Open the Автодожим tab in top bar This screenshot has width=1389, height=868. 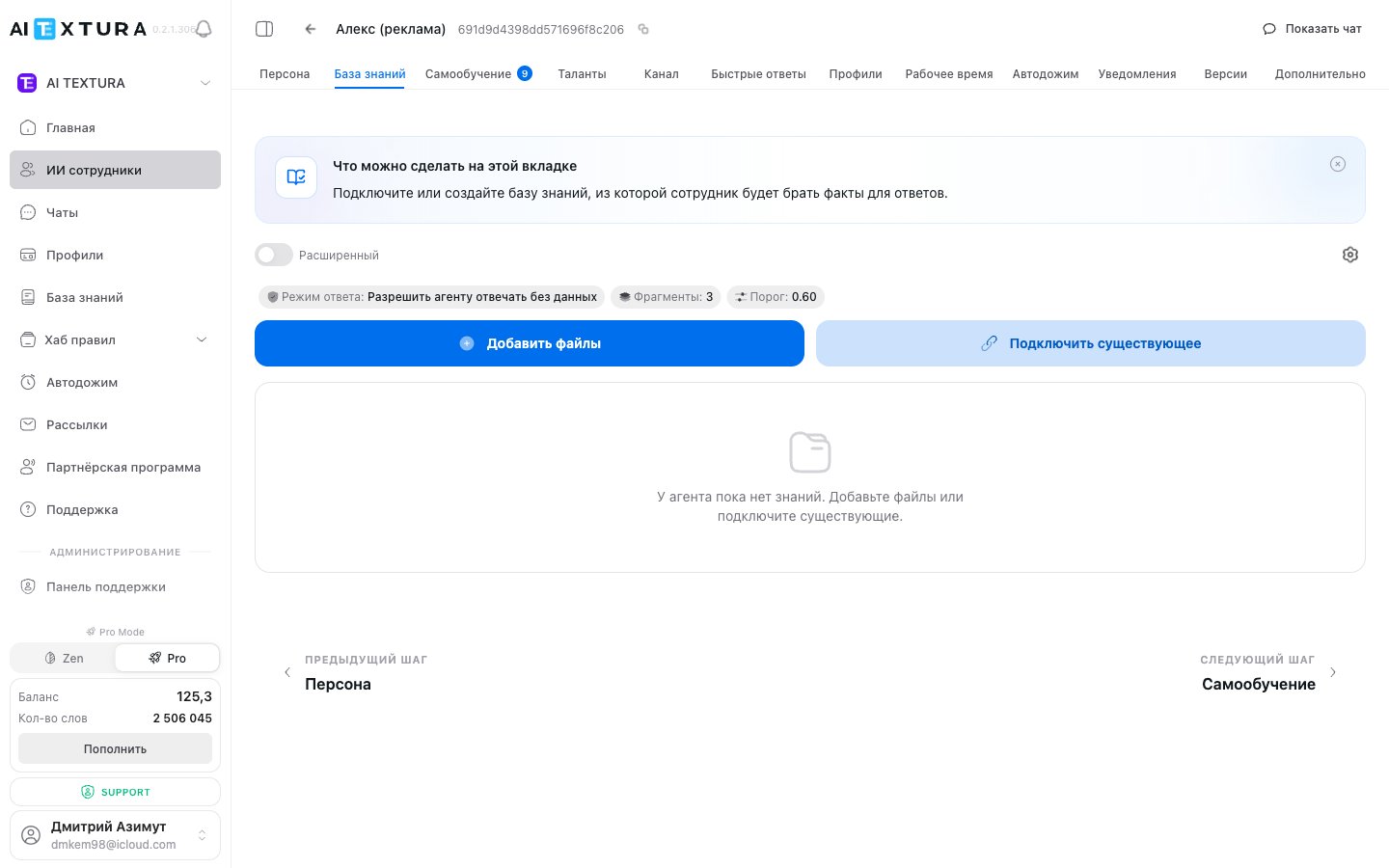point(1046,74)
